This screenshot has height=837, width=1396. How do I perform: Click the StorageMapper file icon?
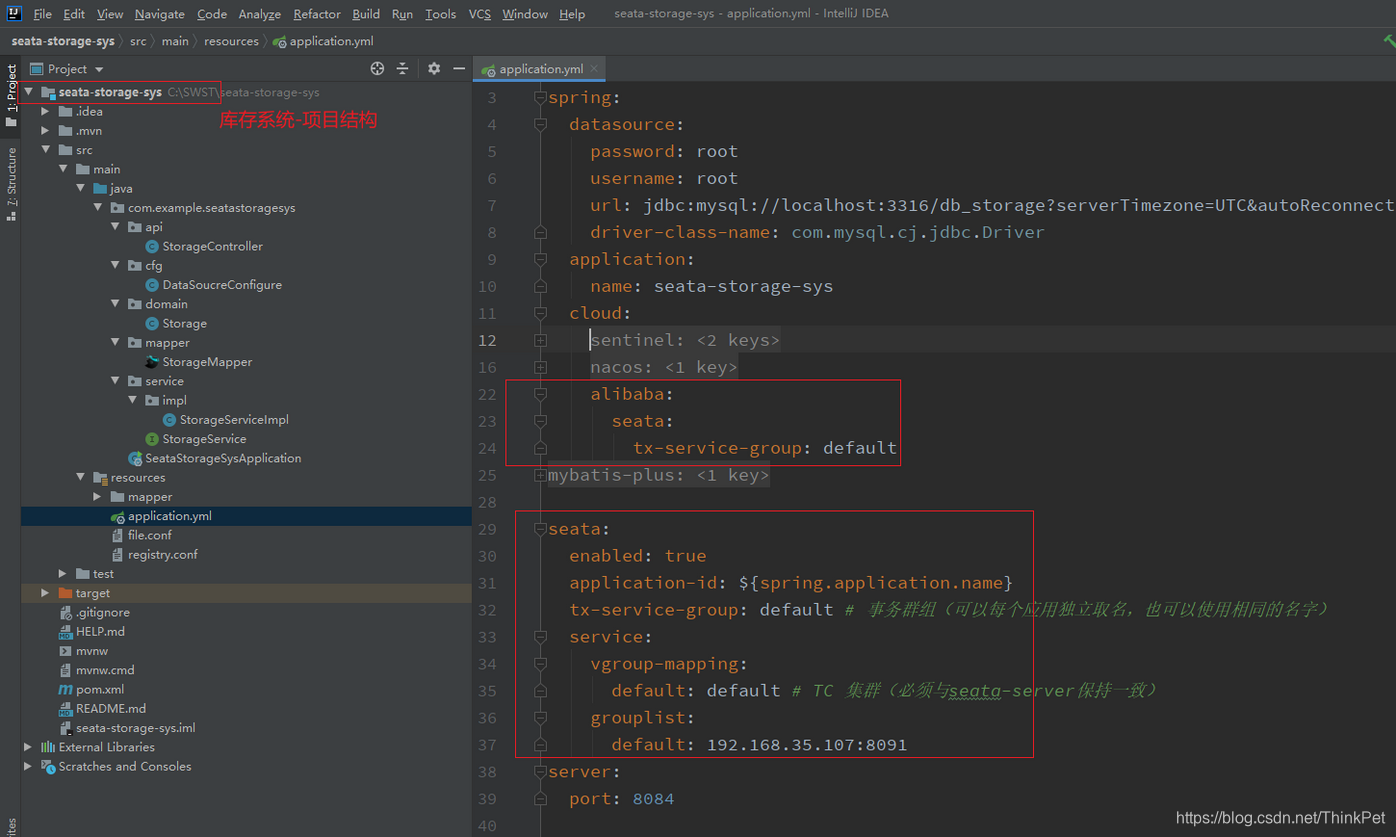pos(152,362)
